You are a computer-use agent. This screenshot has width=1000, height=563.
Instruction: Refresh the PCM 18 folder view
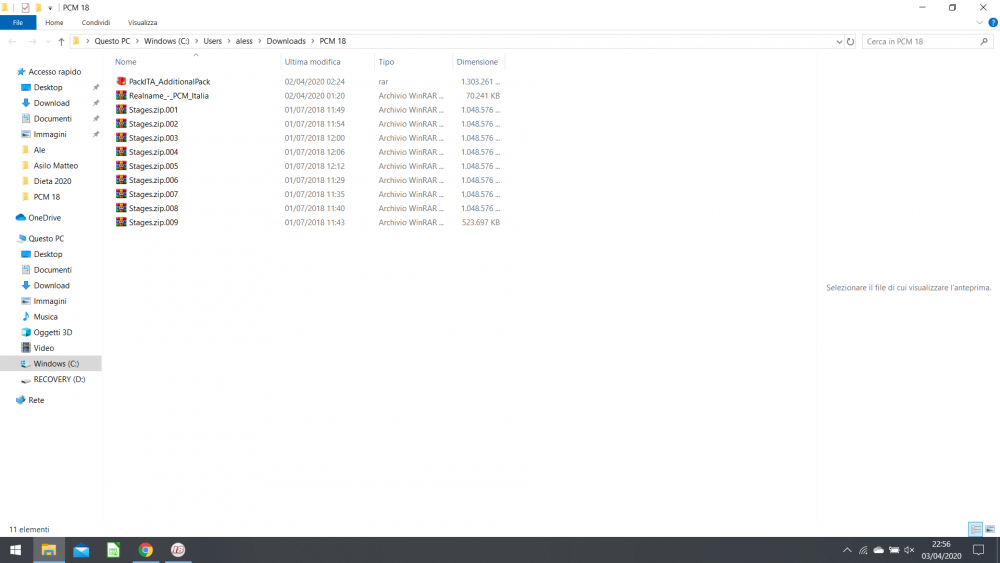[850, 41]
